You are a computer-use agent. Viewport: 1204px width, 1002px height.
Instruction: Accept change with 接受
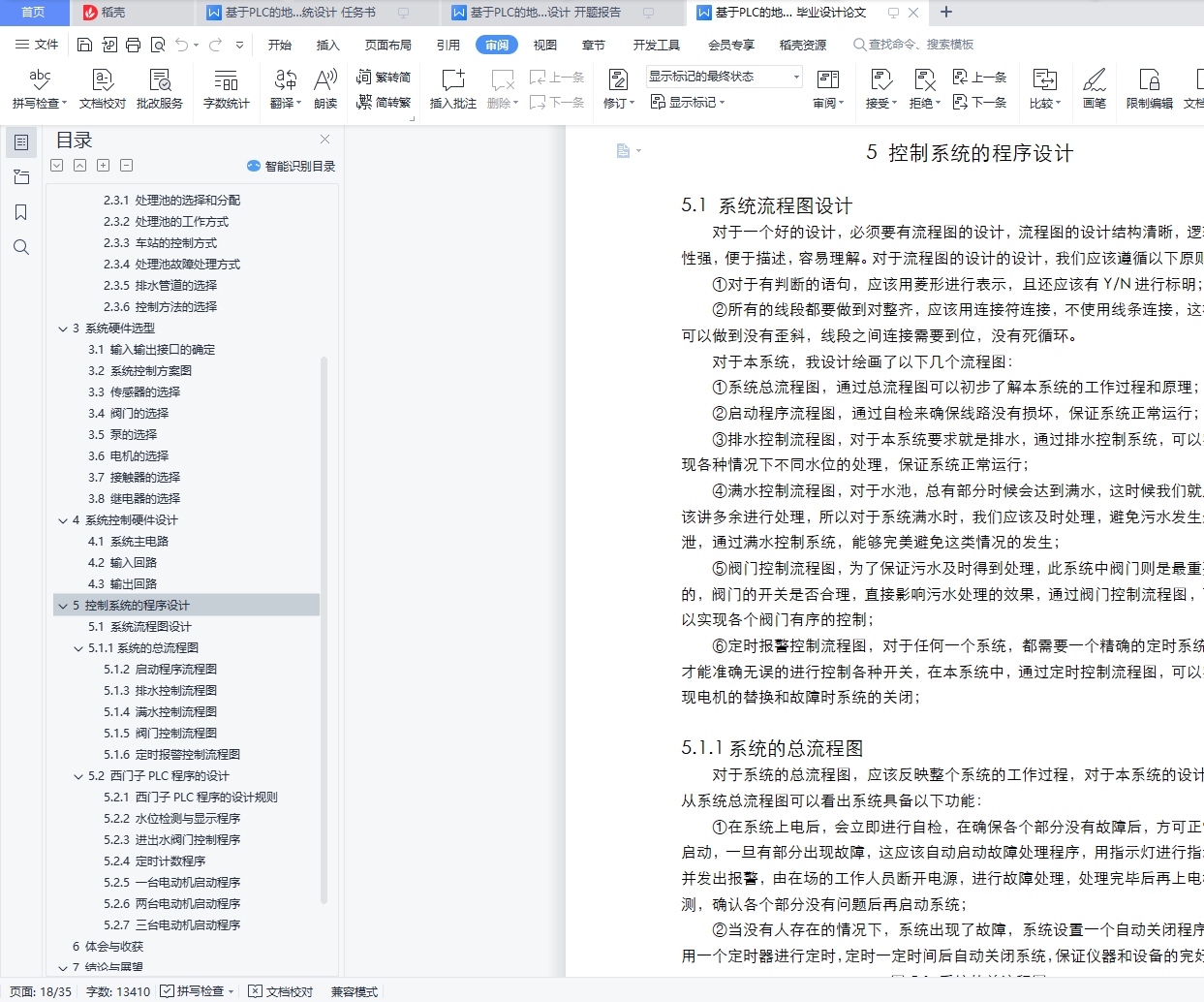[x=881, y=88]
